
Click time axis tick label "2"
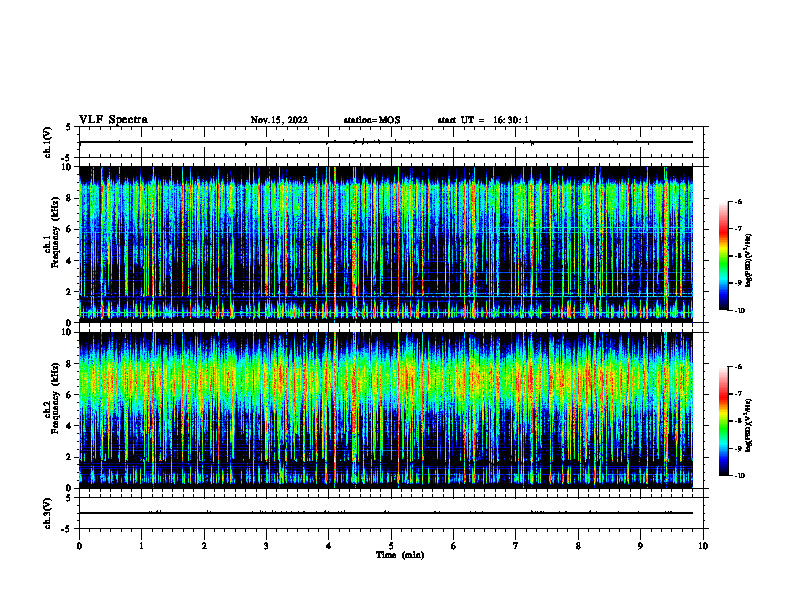point(204,546)
